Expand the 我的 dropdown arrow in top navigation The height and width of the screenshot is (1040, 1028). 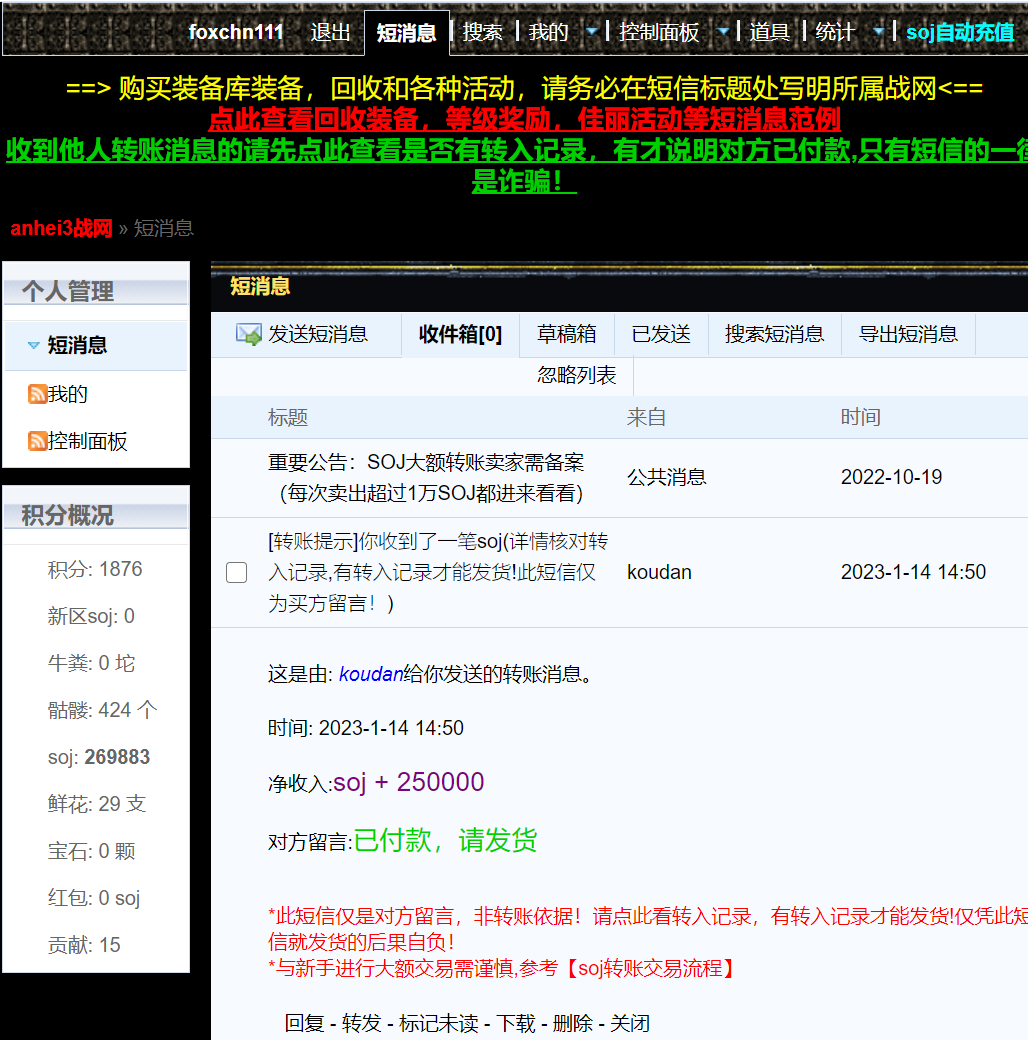pyautogui.click(x=591, y=32)
